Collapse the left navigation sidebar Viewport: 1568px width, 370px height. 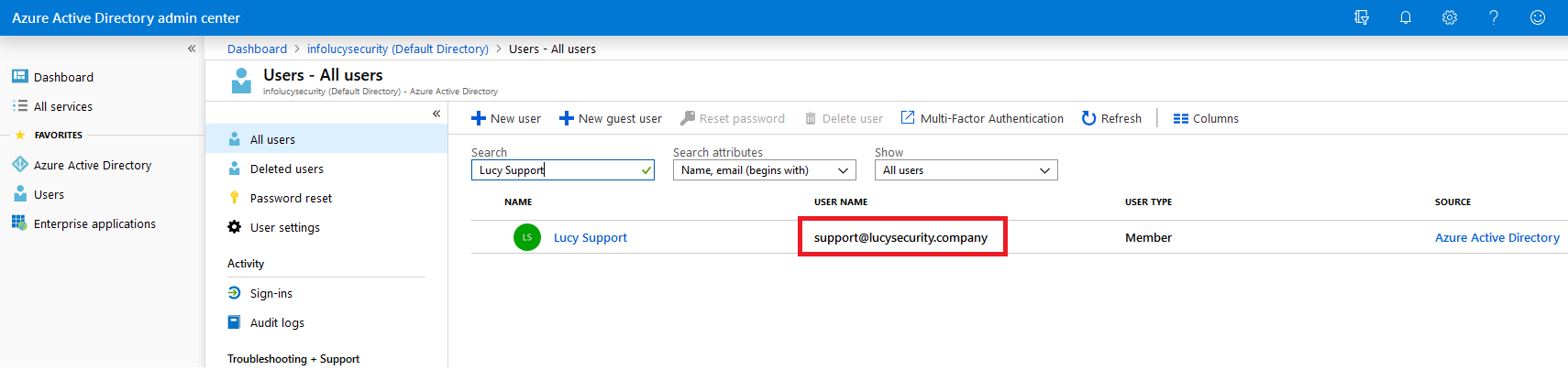tap(192, 49)
